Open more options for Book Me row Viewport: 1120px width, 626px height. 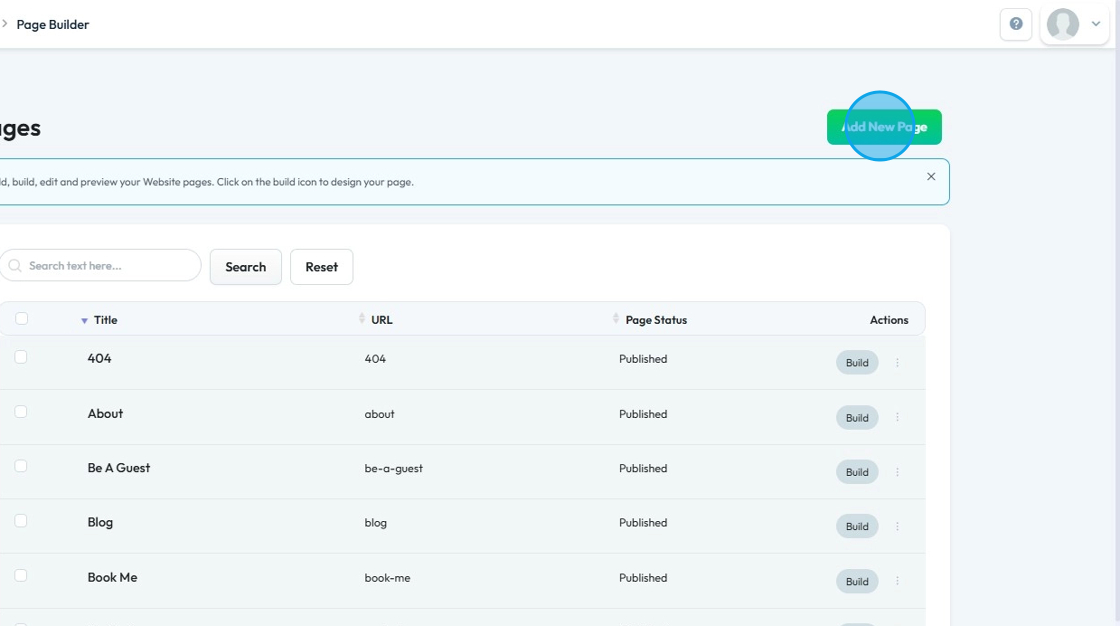[897, 581]
